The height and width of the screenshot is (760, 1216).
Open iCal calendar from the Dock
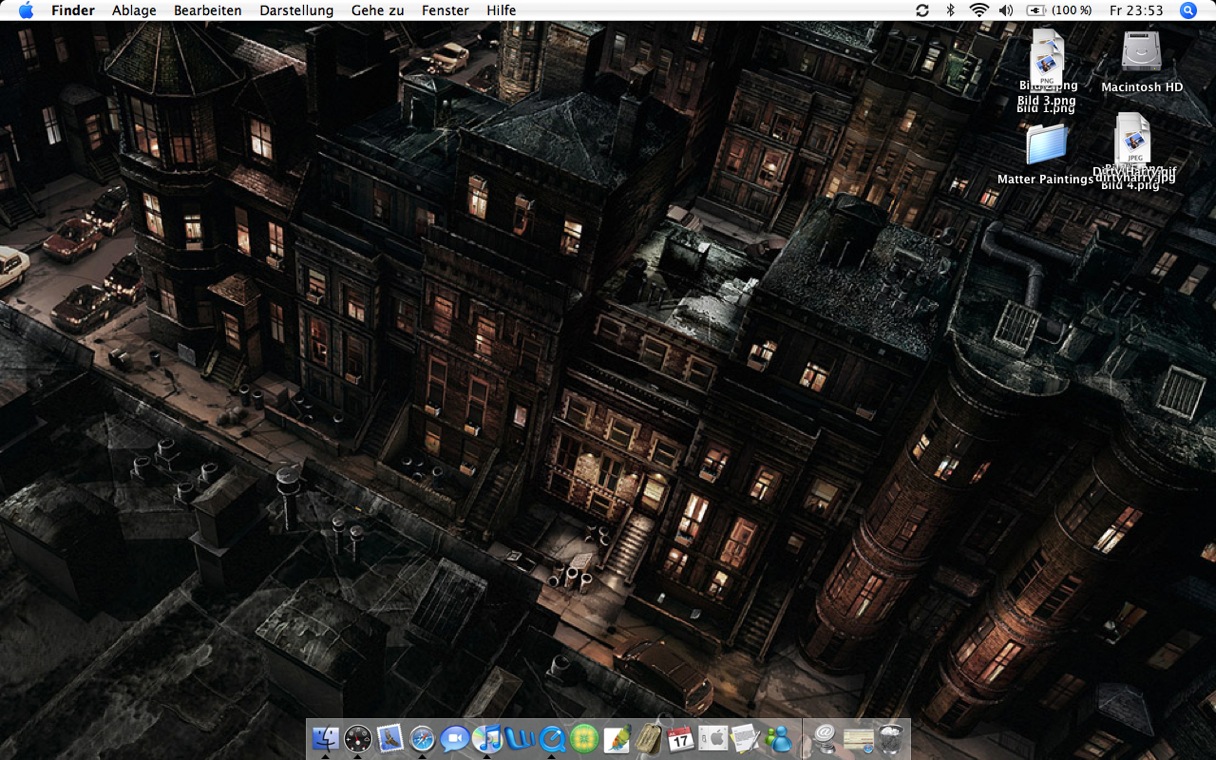click(681, 738)
